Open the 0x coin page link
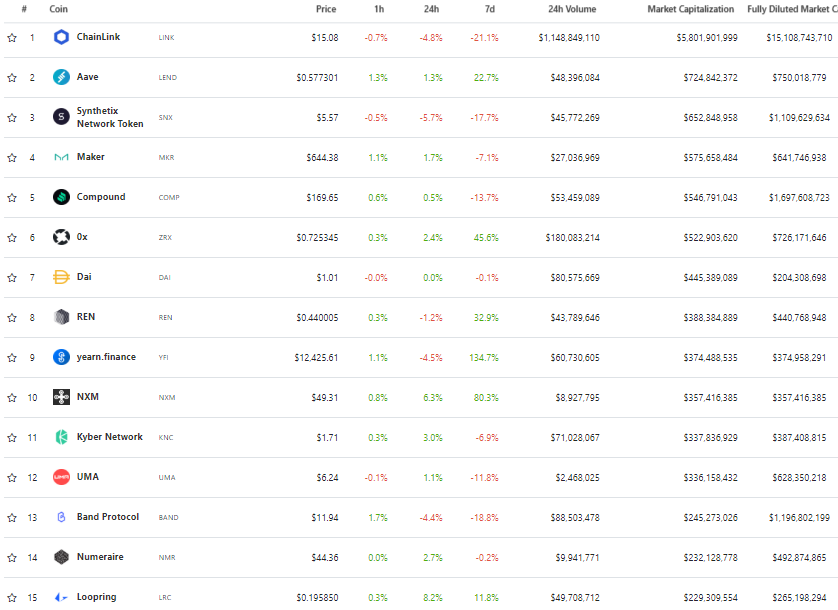The height and width of the screenshot is (610, 838). (82, 237)
